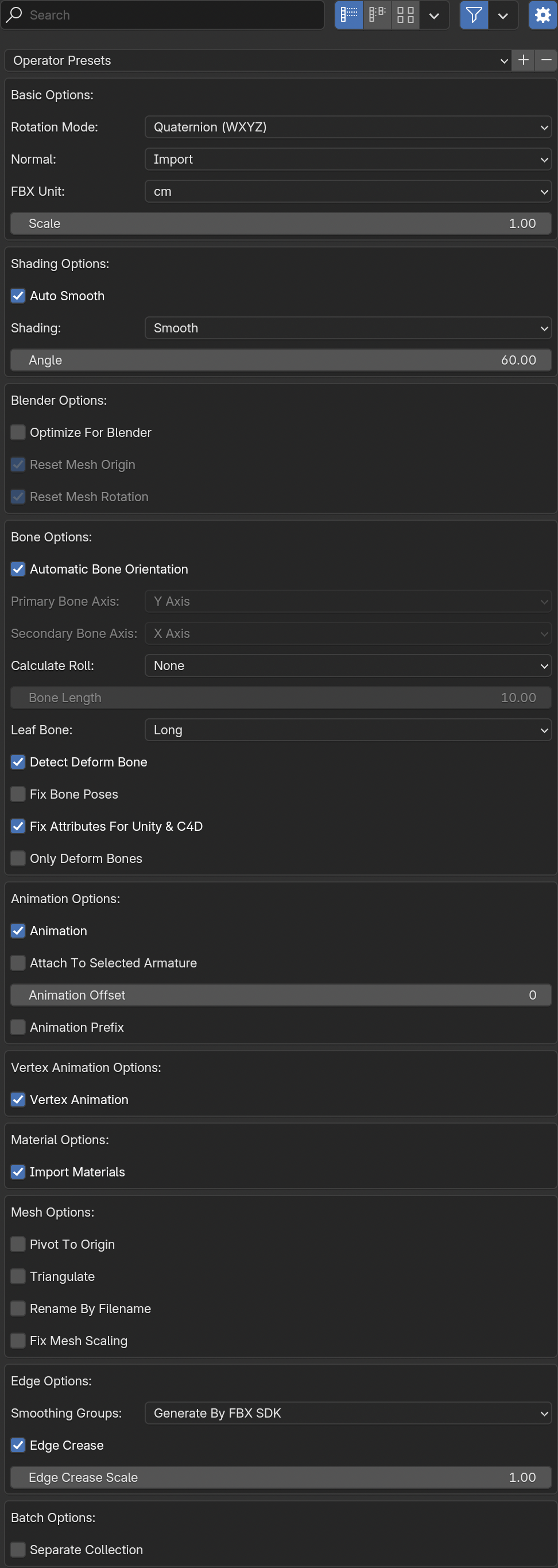This screenshot has width=558, height=1568.
Task: Switch to vertical list display mode
Action: pos(349,14)
